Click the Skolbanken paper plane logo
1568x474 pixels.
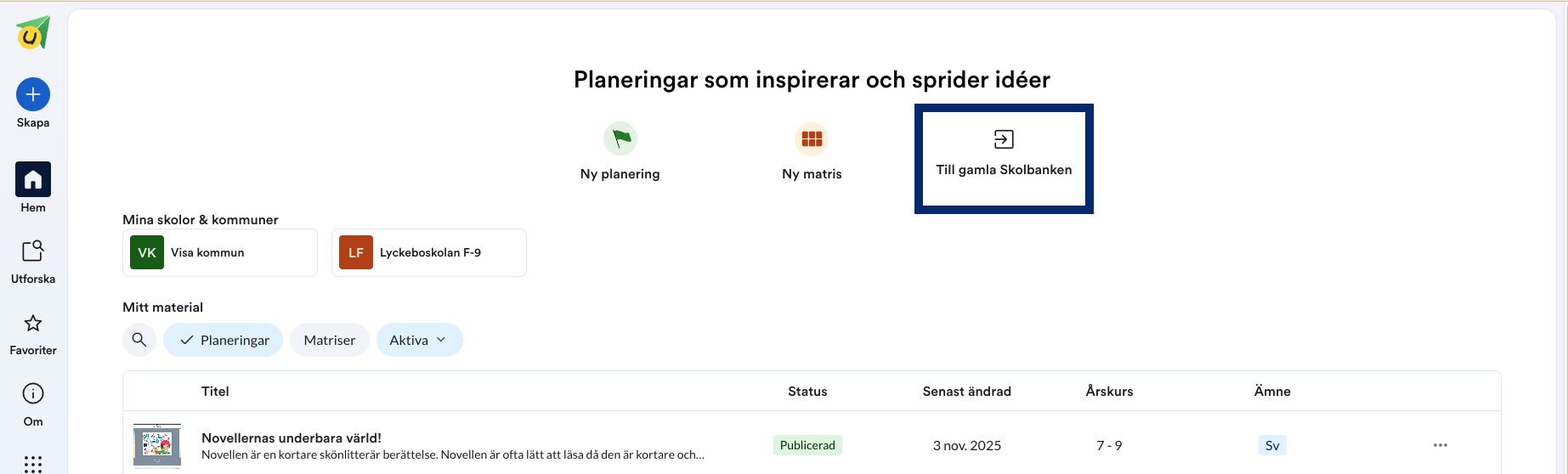(x=33, y=33)
